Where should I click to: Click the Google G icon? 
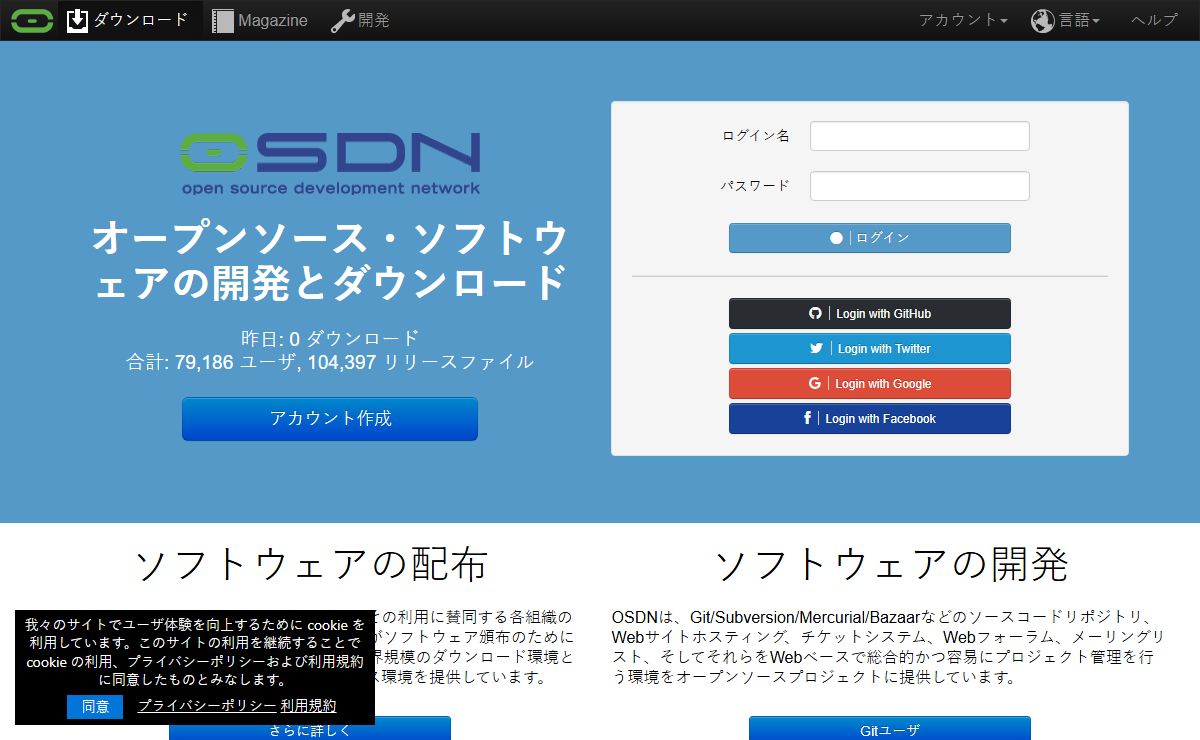pos(815,383)
